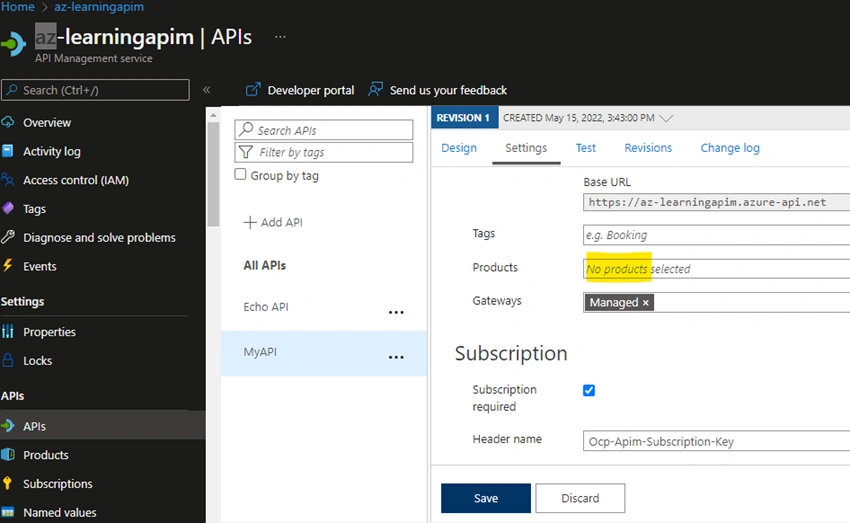Image resolution: width=850 pixels, height=523 pixels.
Task: Click the API Management service logo icon
Action: [13, 43]
